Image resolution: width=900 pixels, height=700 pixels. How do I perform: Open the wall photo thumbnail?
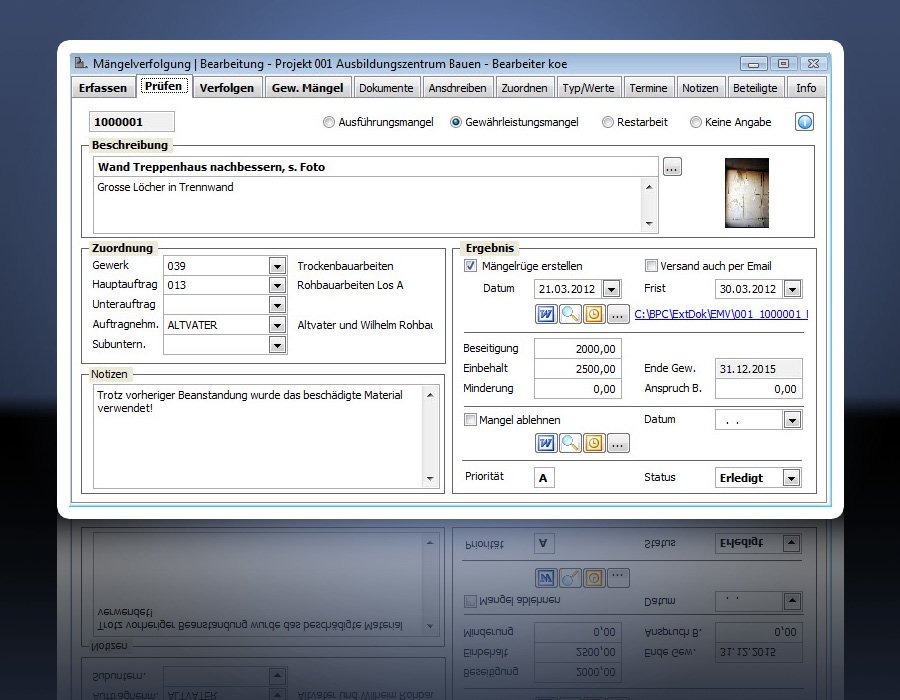(746, 192)
